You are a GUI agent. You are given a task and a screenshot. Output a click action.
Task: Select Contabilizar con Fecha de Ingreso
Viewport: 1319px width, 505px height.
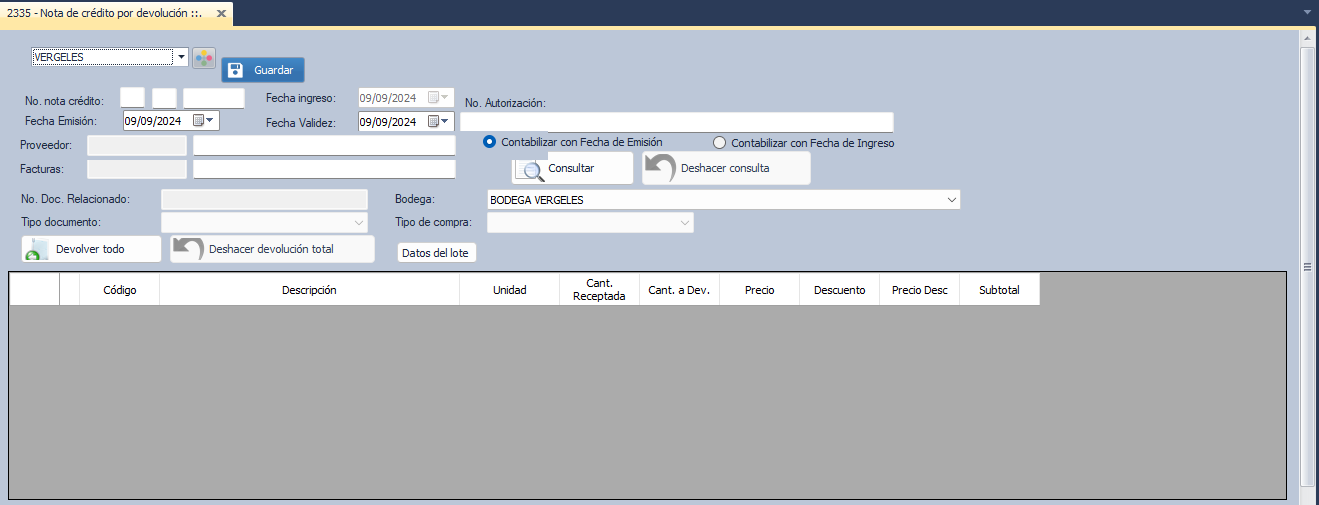pos(720,143)
